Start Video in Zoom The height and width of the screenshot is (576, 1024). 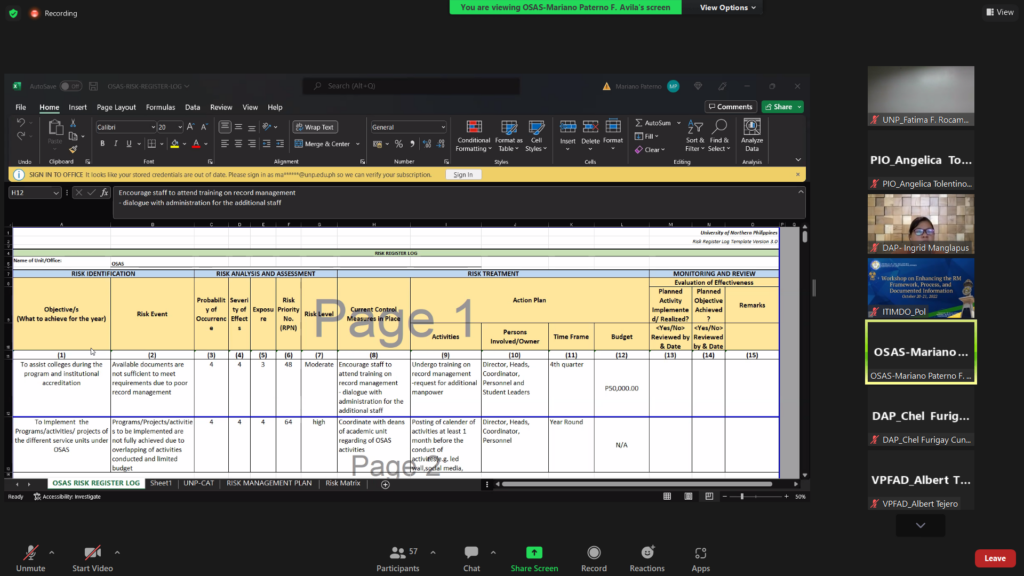point(92,559)
